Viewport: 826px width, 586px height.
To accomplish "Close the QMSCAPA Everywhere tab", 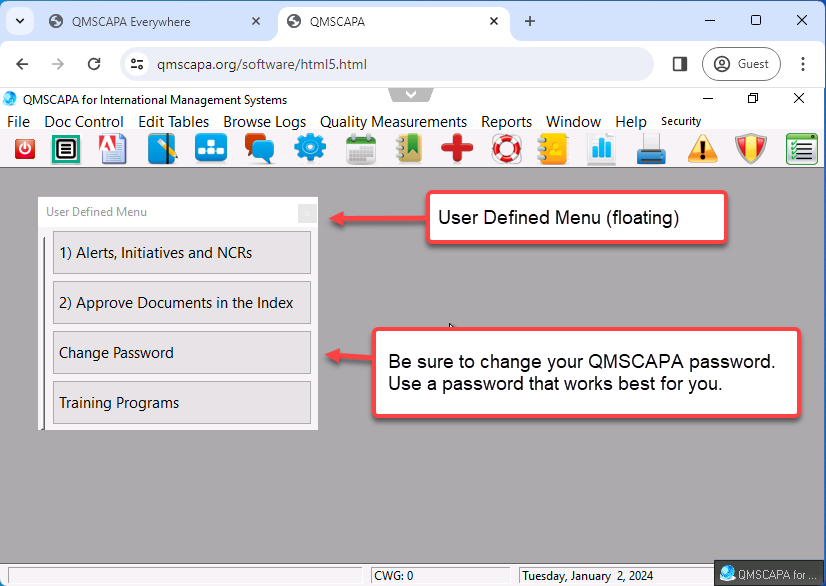I will tap(255, 21).
